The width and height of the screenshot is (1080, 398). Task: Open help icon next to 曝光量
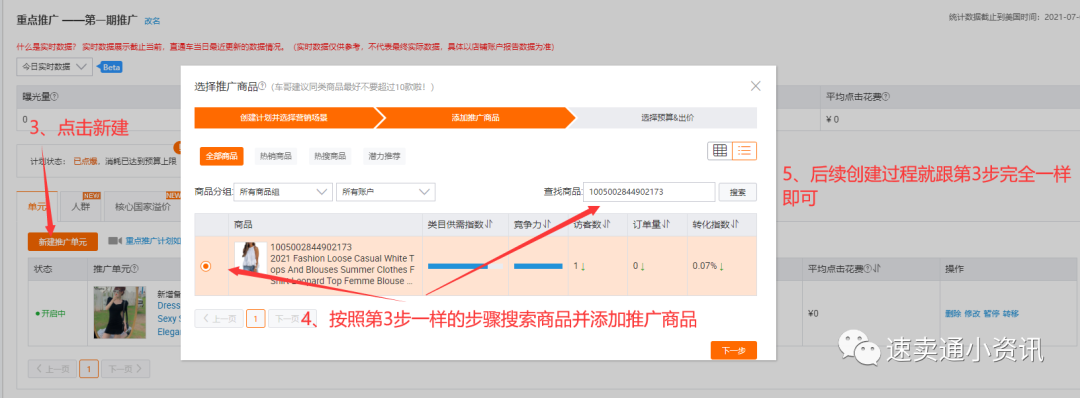[x=54, y=96]
